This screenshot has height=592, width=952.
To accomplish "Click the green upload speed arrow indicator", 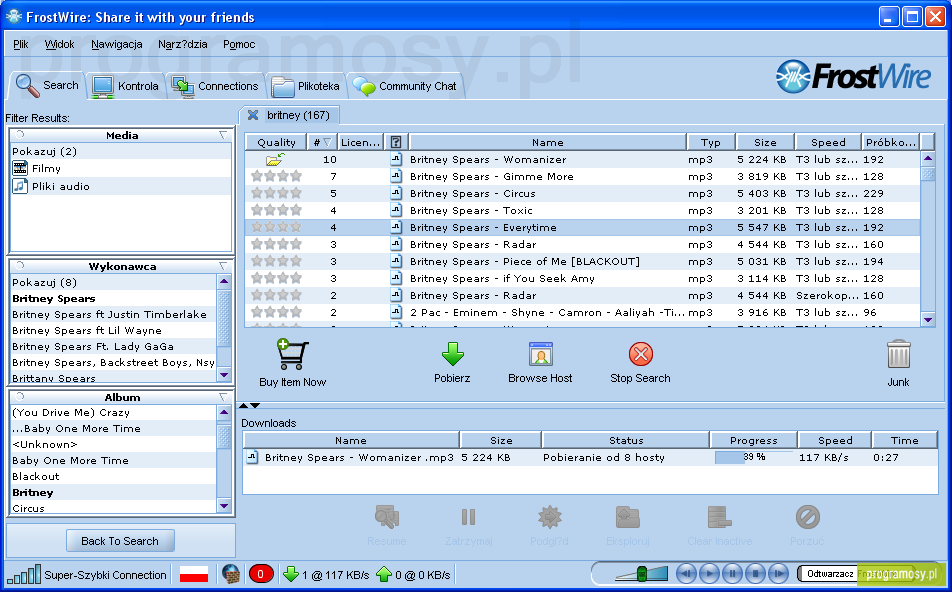I will 384,574.
